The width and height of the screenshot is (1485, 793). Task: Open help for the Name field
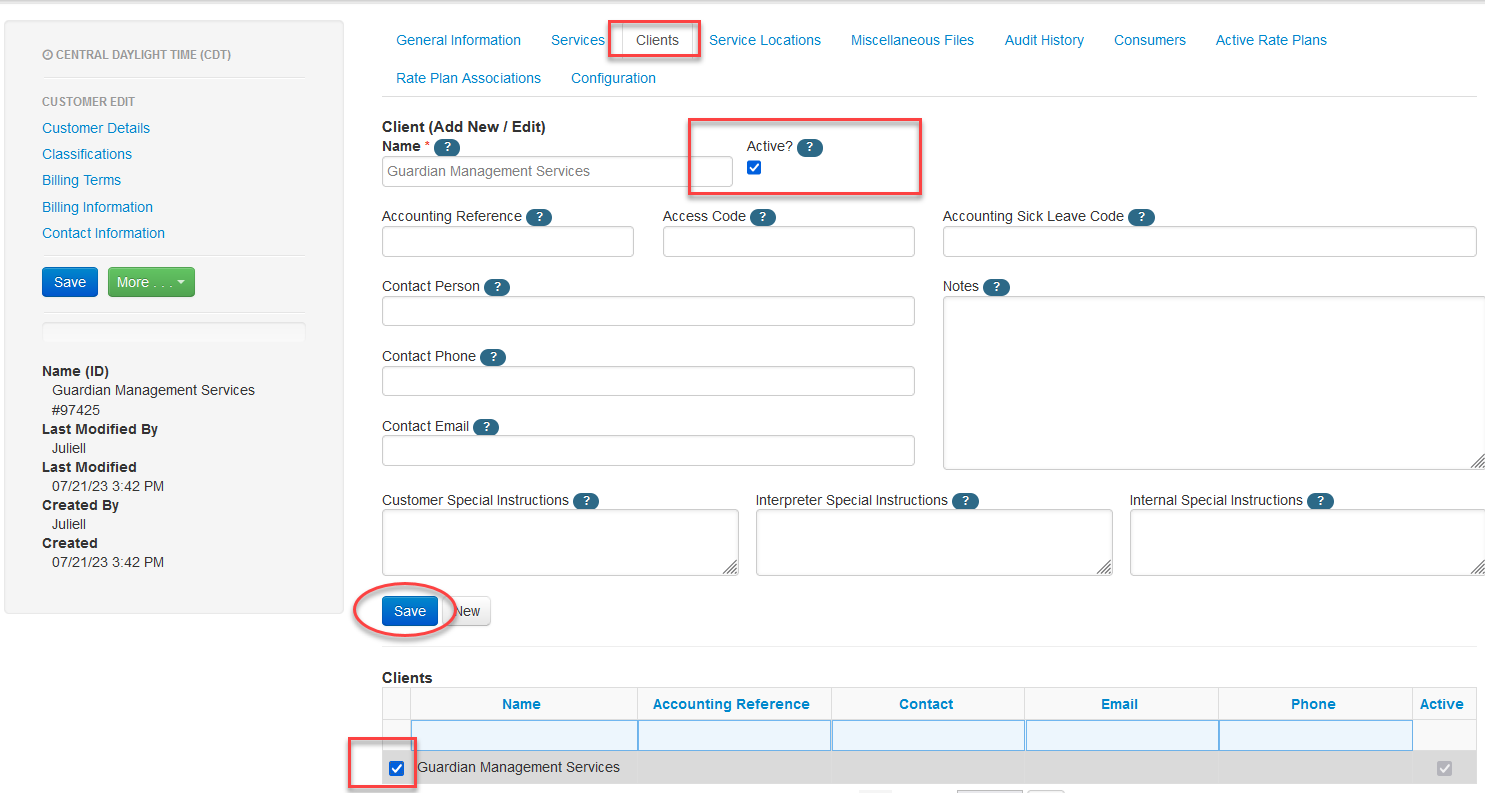point(446,146)
